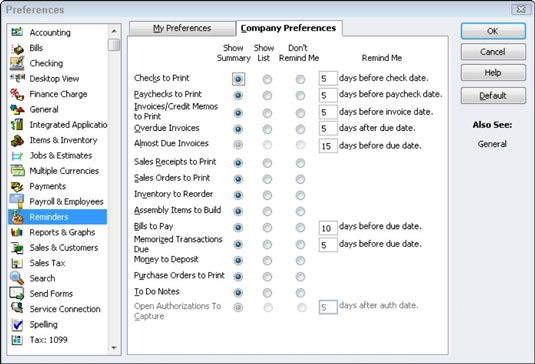
Task: Select Sales & Customers icon
Action: (x=17, y=248)
